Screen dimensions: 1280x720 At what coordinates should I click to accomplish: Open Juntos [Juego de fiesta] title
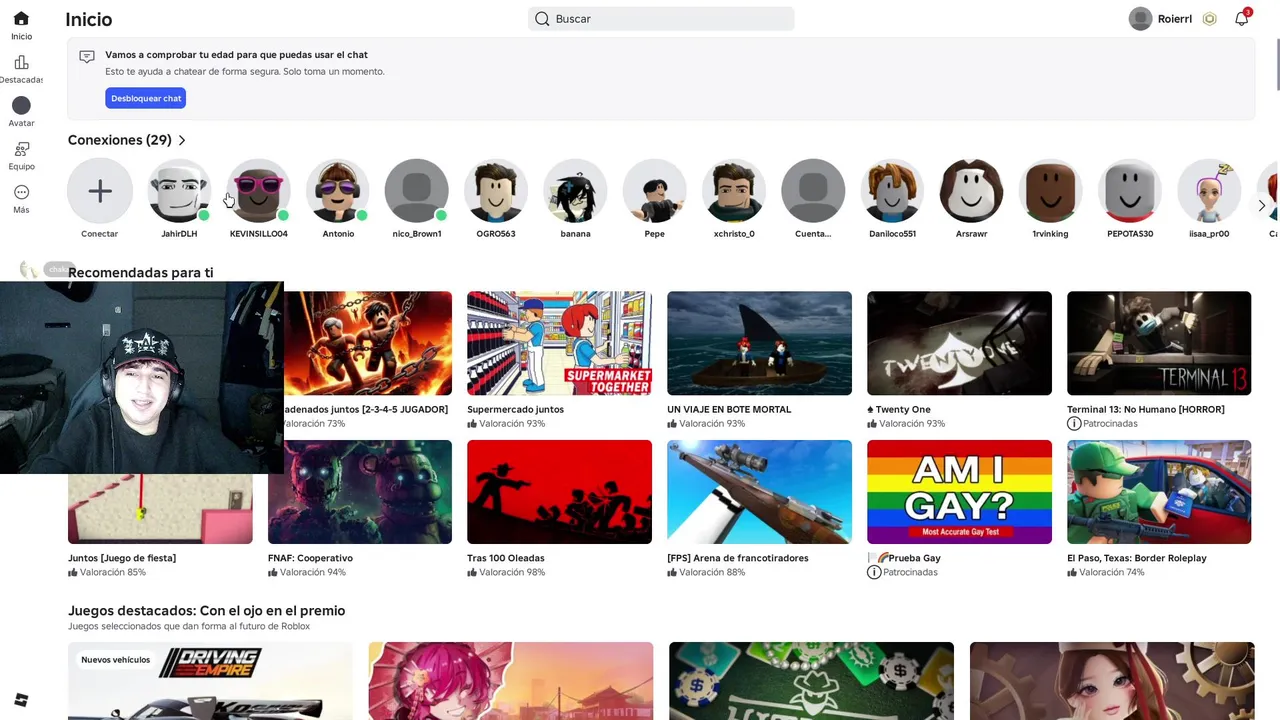(x=122, y=558)
